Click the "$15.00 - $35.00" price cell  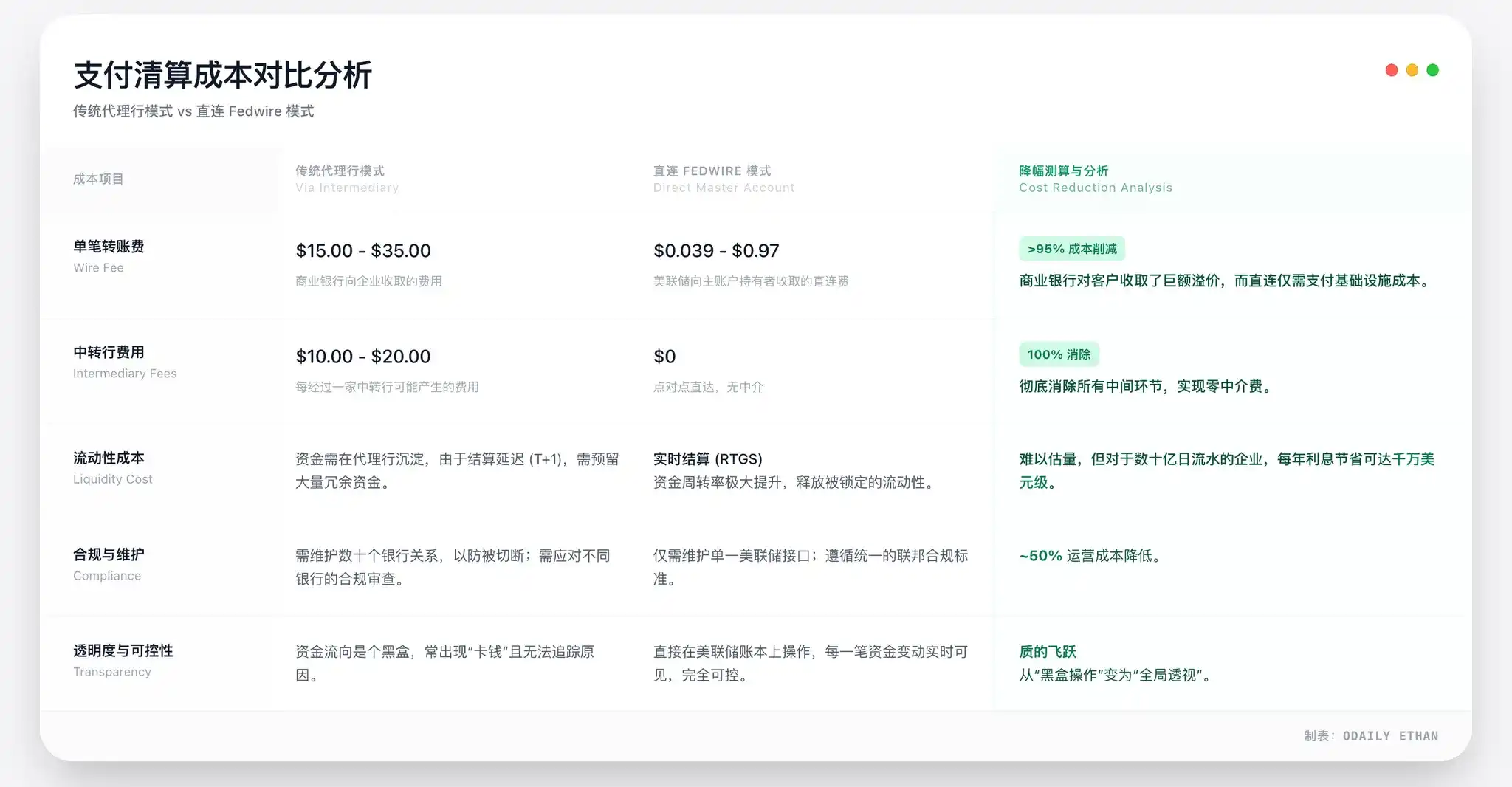point(362,250)
